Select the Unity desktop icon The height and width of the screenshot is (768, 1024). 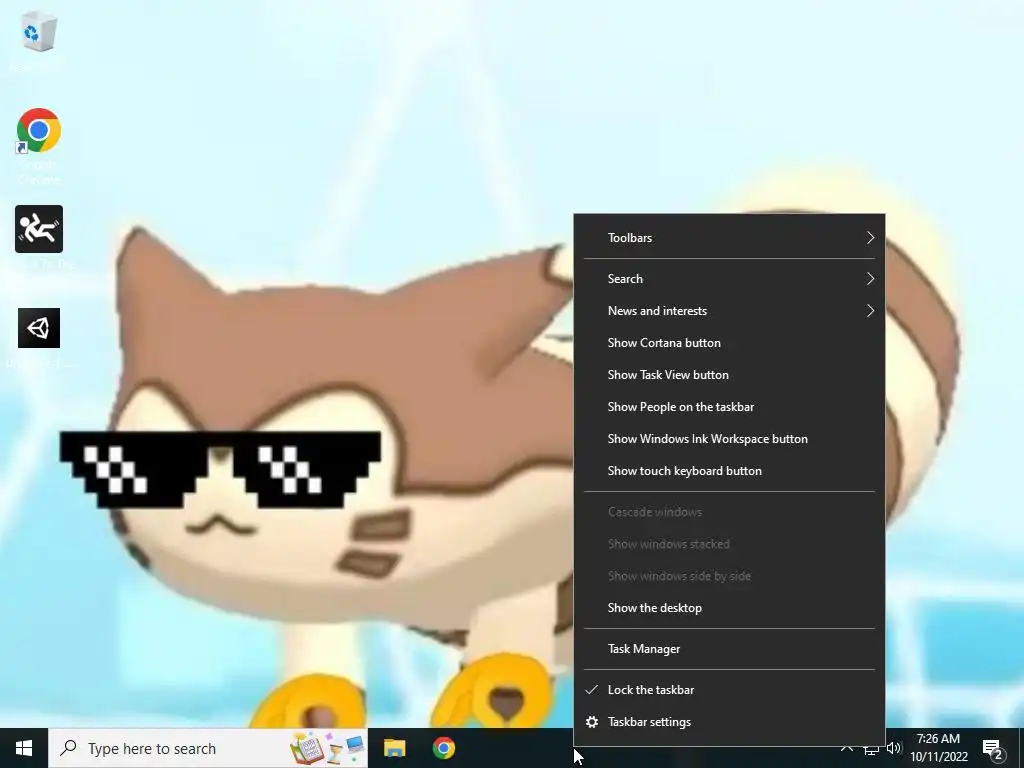tap(39, 328)
